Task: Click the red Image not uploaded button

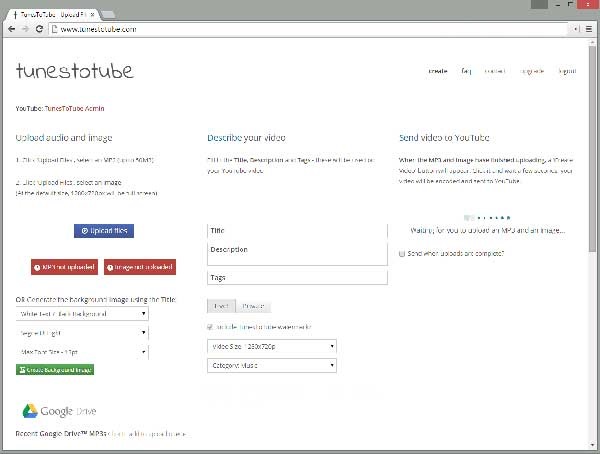Action: coord(140,267)
